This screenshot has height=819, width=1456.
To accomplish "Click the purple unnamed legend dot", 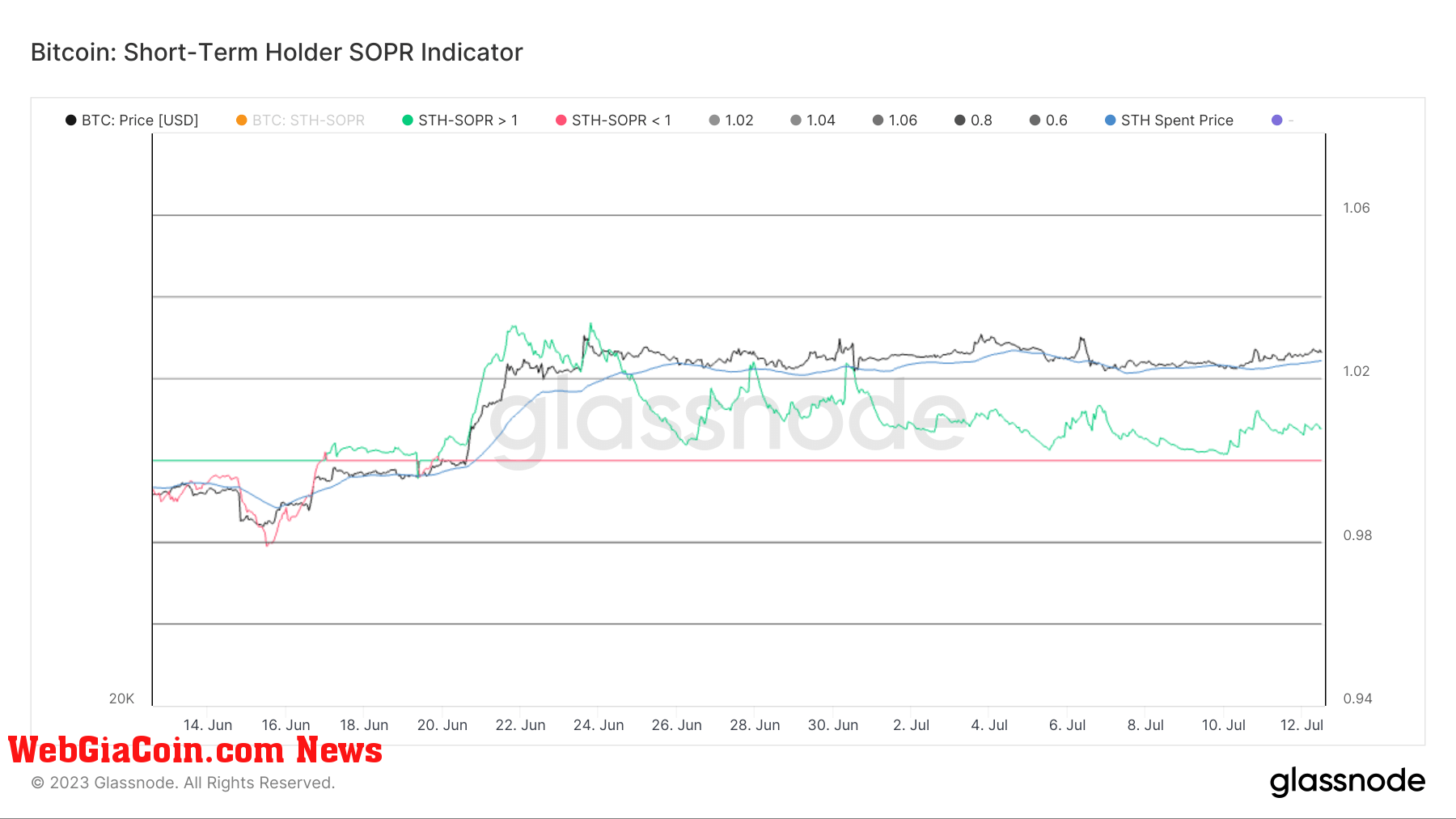I will point(1277,120).
